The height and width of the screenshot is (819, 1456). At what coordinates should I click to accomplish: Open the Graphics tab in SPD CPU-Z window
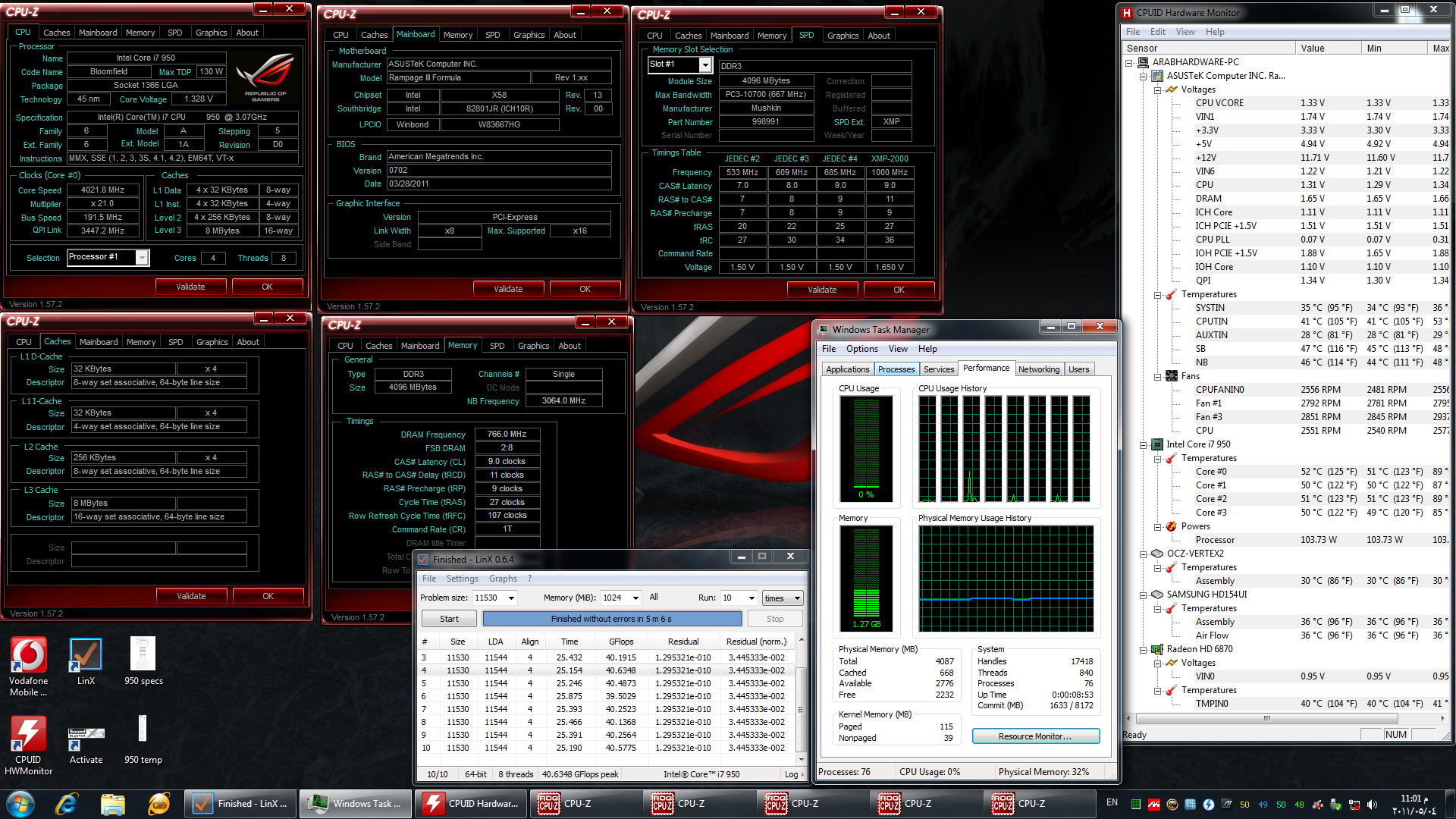click(x=843, y=36)
